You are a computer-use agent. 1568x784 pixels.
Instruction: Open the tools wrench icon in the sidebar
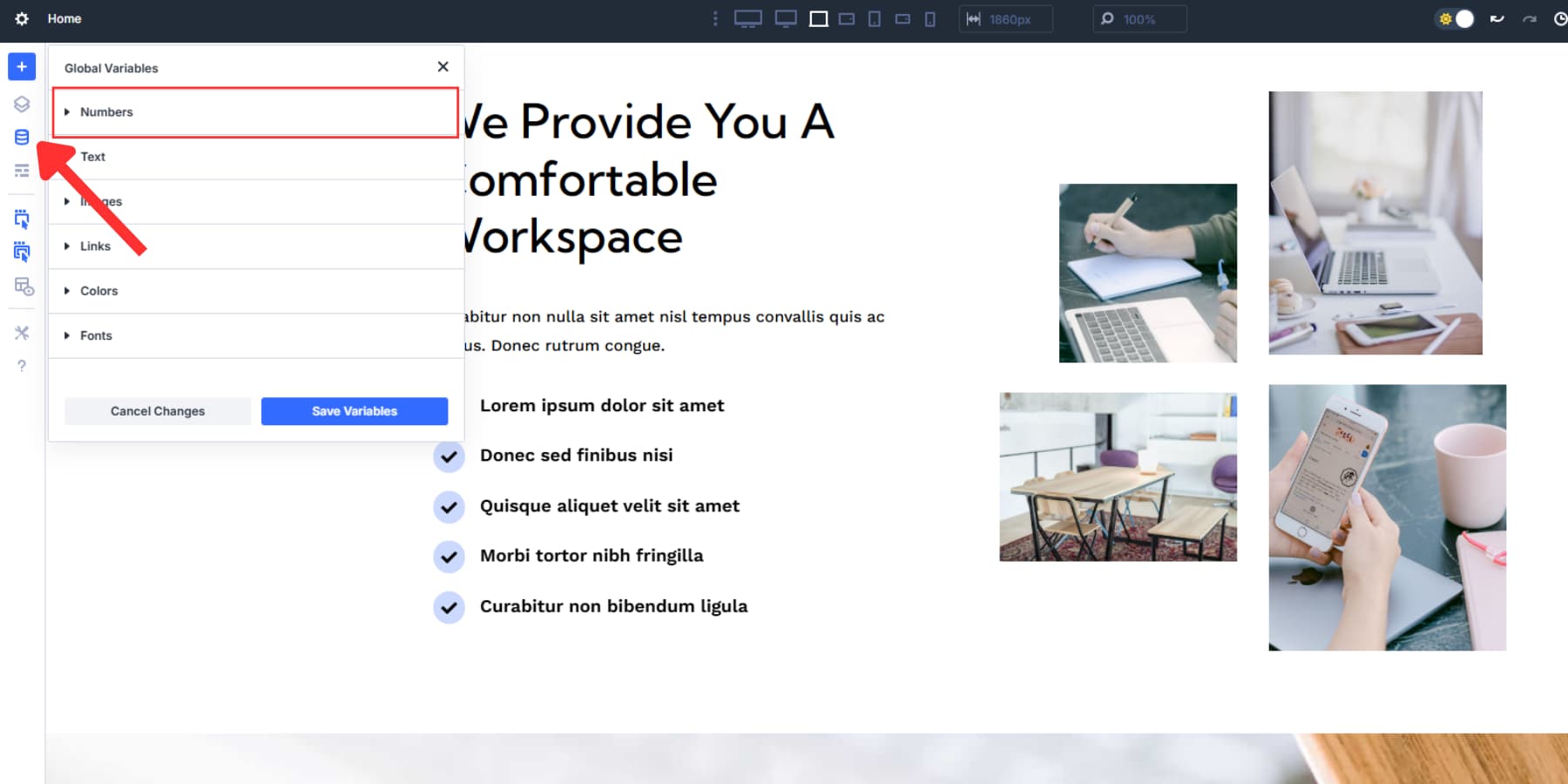[21, 332]
